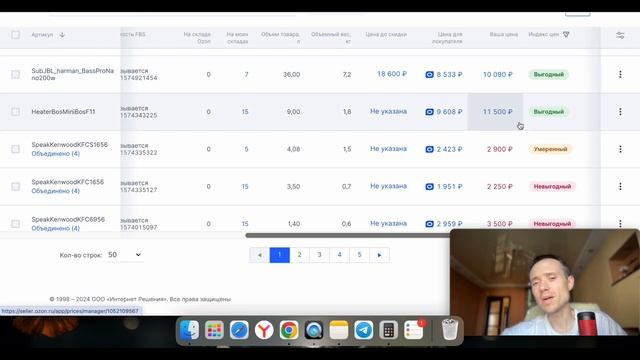Open table column settings icon
Screen dimensions: 640x360
(620, 36)
